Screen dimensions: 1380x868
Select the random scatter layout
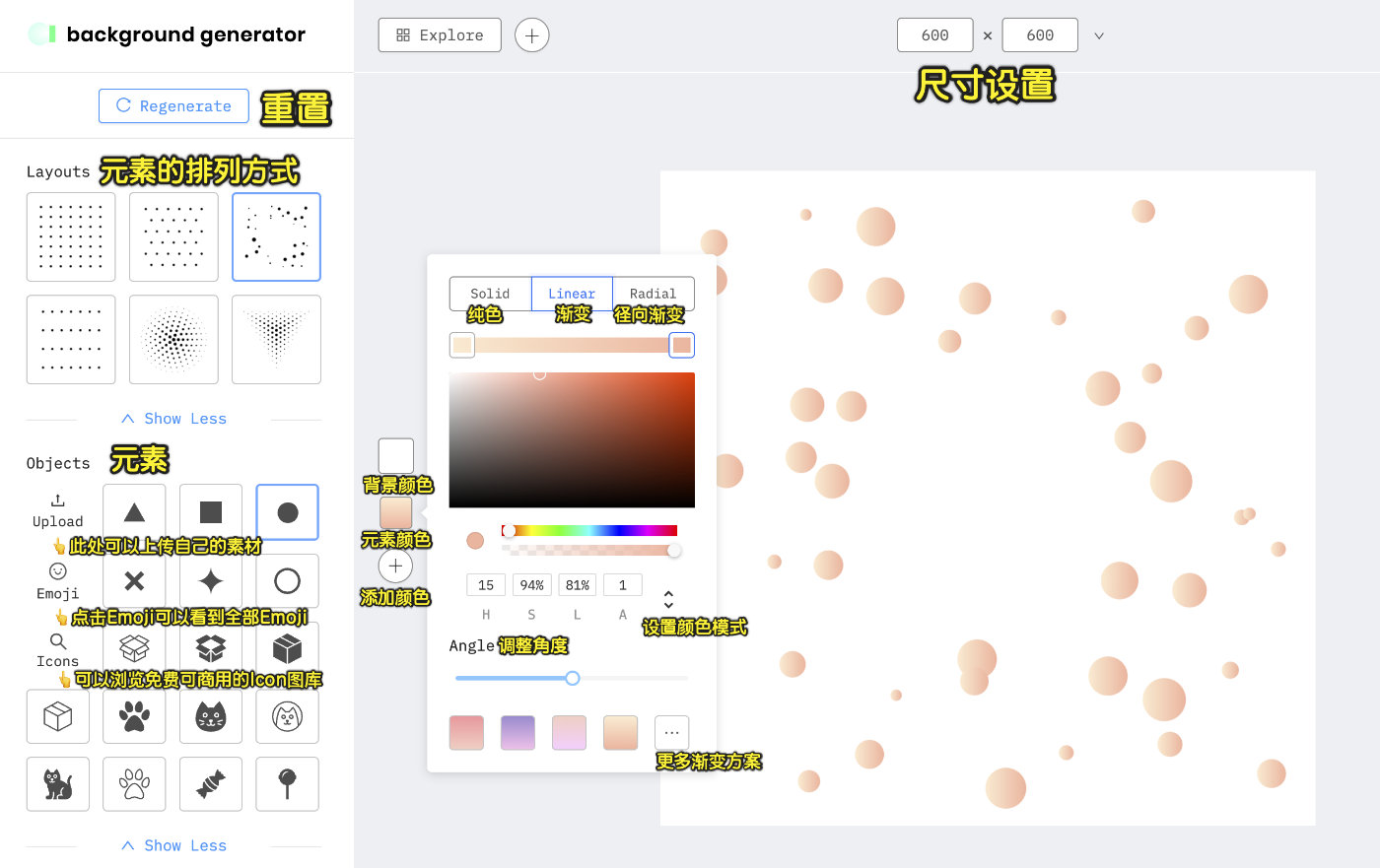click(276, 236)
